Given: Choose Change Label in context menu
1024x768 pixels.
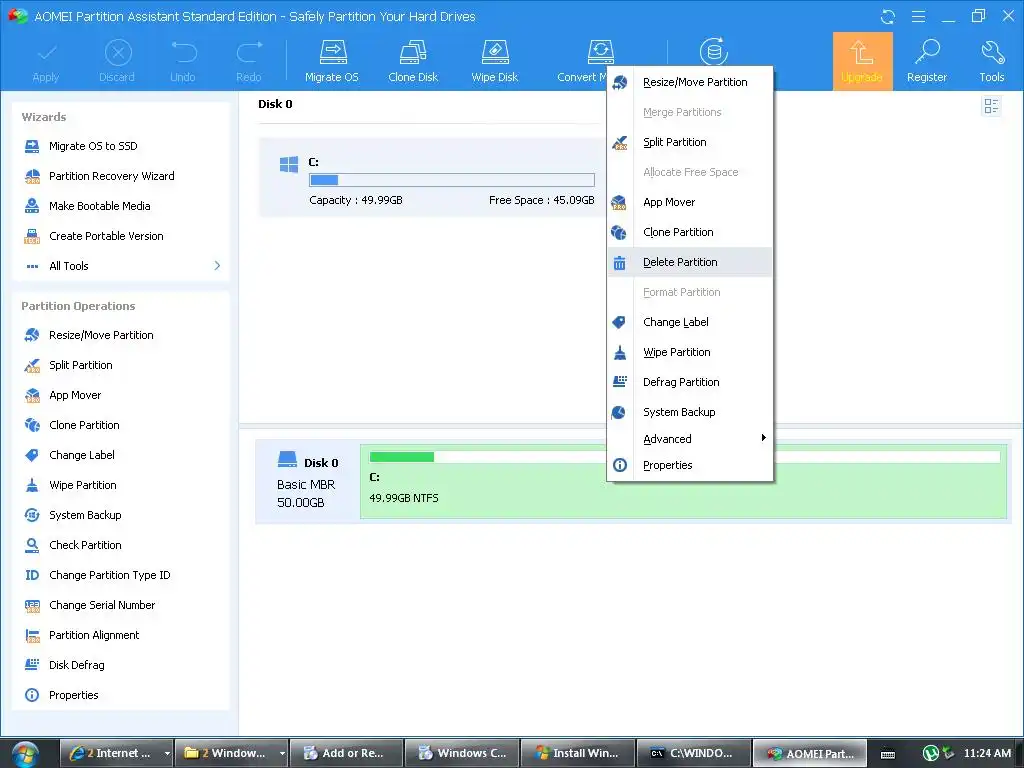Looking at the screenshot, I should point(690,323).
